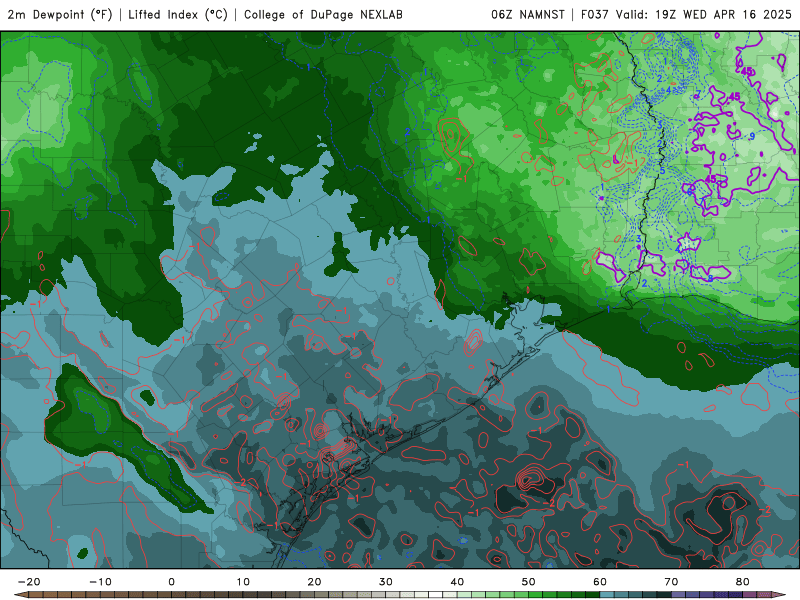Click the "Lifted Index (°C)" title text
This screenshot has width=800, height=600.
pyautogui.click(x=178, y=15)
